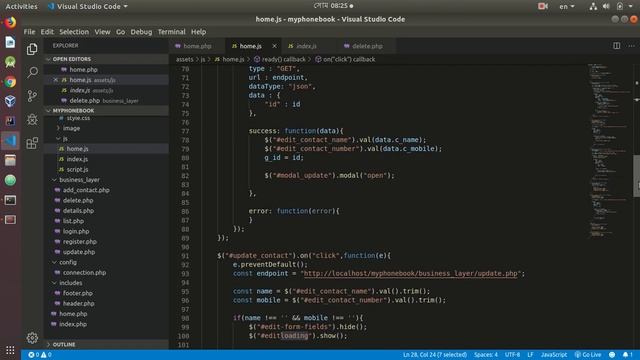This screenshot has height=360, width=640.
Task: Open notifications bell in status bar
Action: click(627, 355)
